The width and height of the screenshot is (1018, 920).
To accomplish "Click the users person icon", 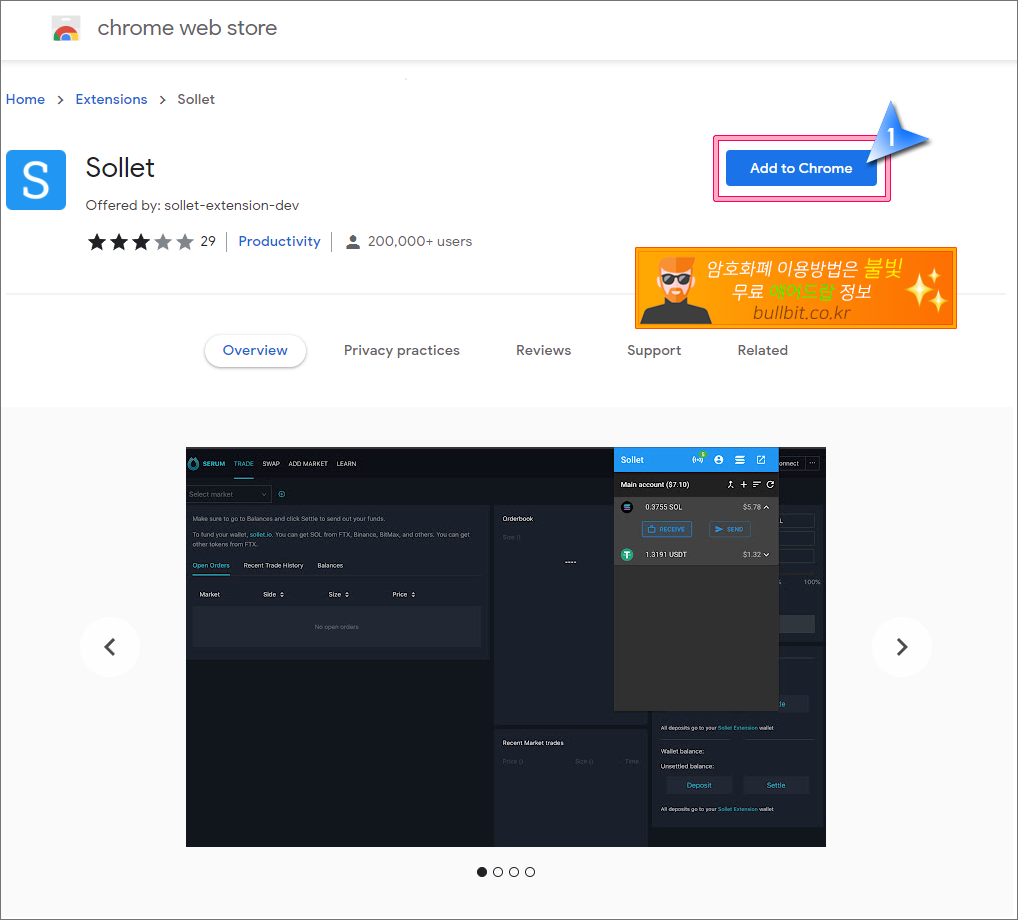I will point(353,242).
